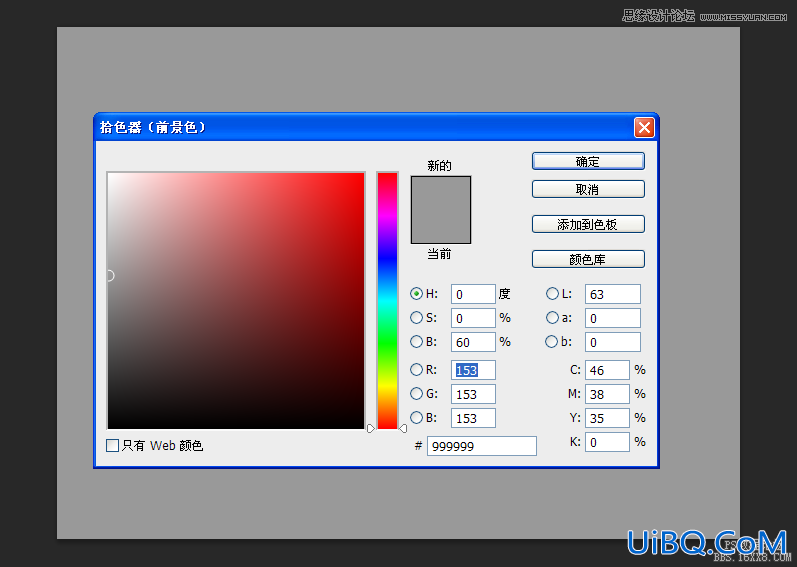Image resolution: width=797 pixels, height=567 pixels.
Task: Select the Lab b radio button
Action: (x=551, y=341)
